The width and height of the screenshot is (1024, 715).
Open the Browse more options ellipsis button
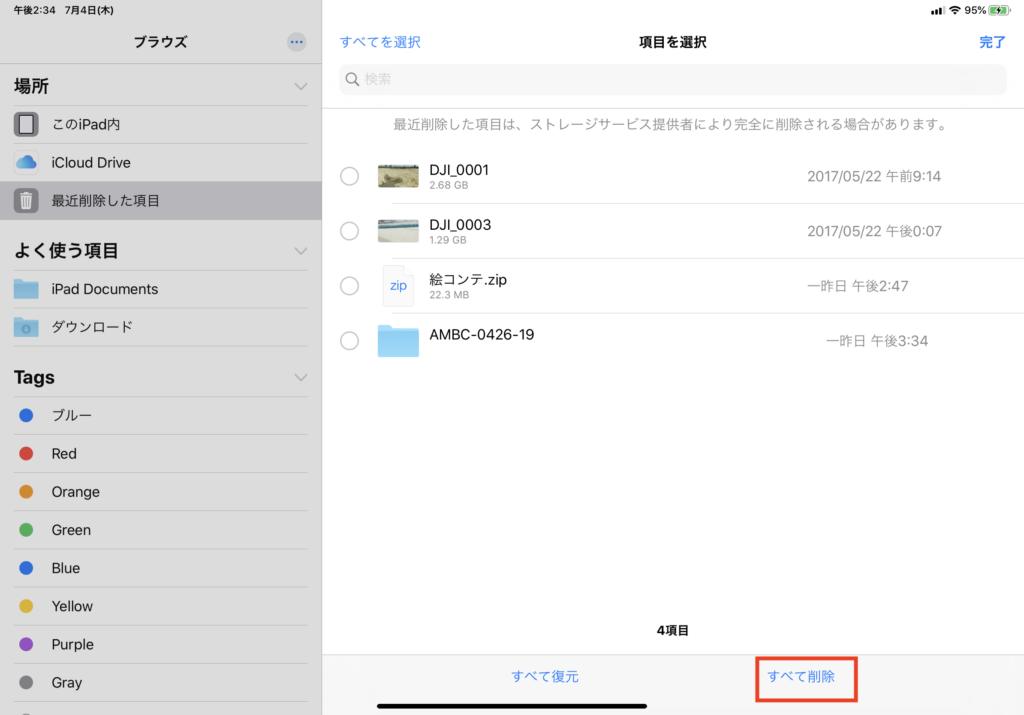click(296, 42)
